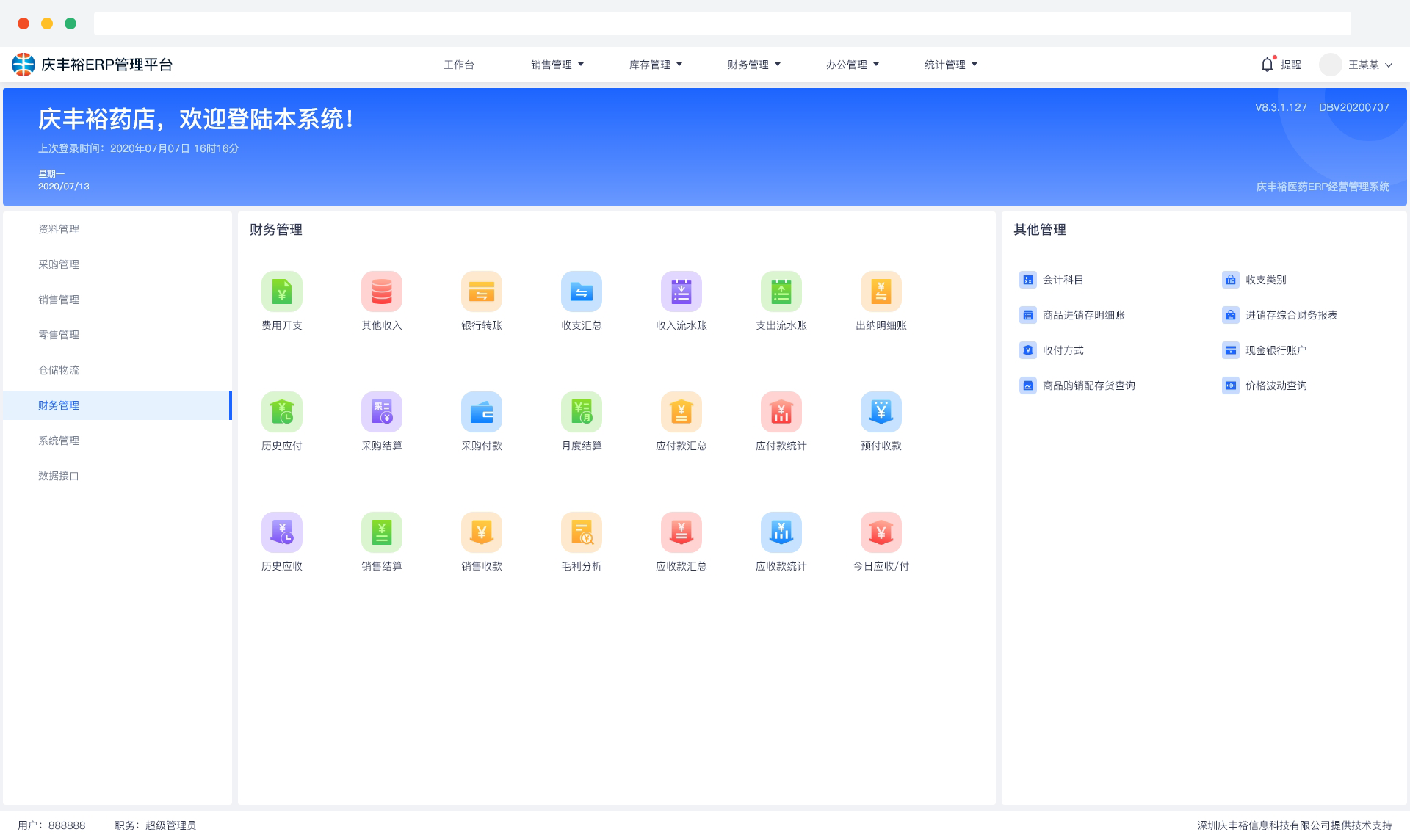This screenshot has width=1410, height=840.
Task: Click the browser address bar
Action: [723, 23]
